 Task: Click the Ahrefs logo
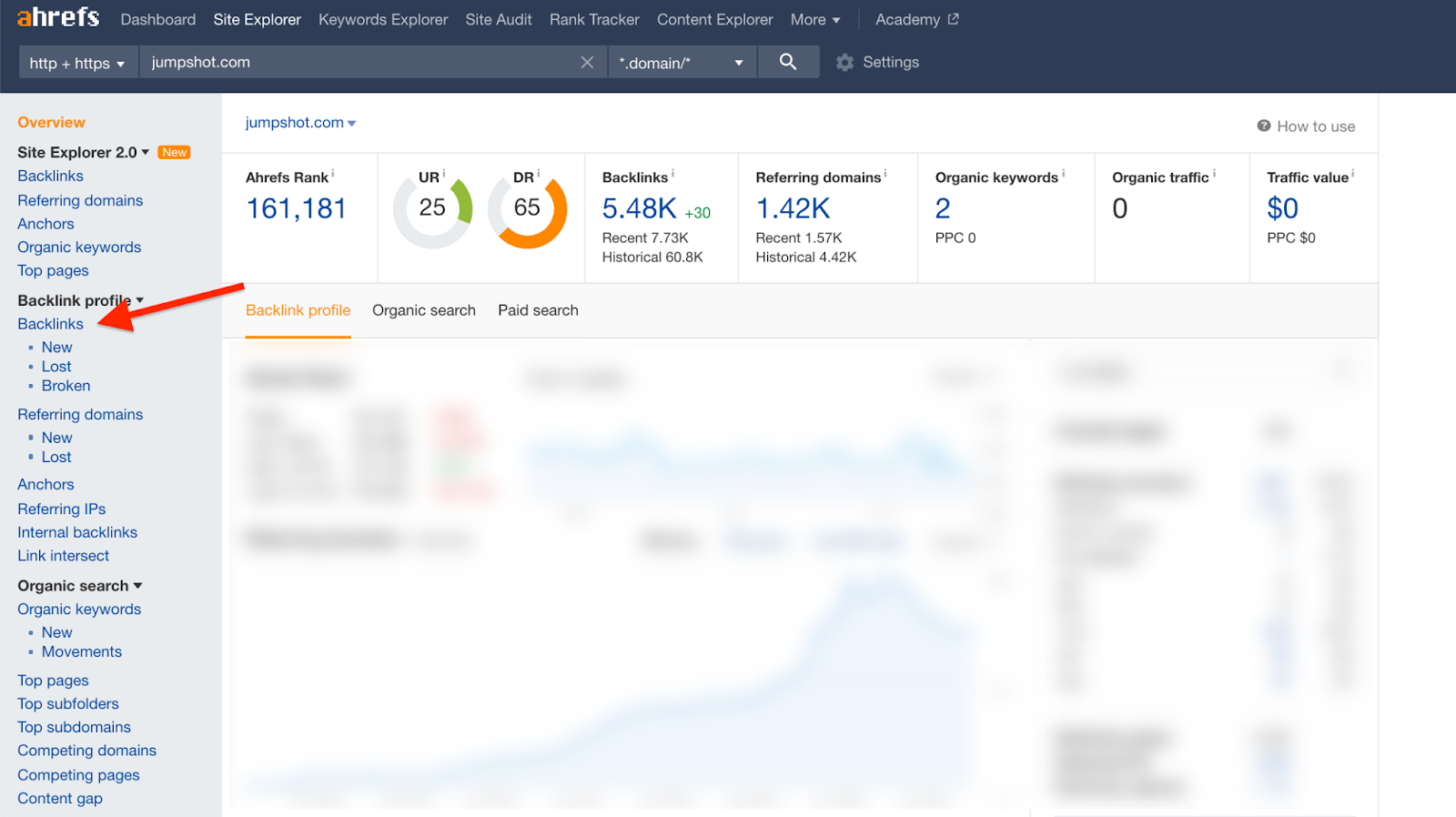point(58,17)
